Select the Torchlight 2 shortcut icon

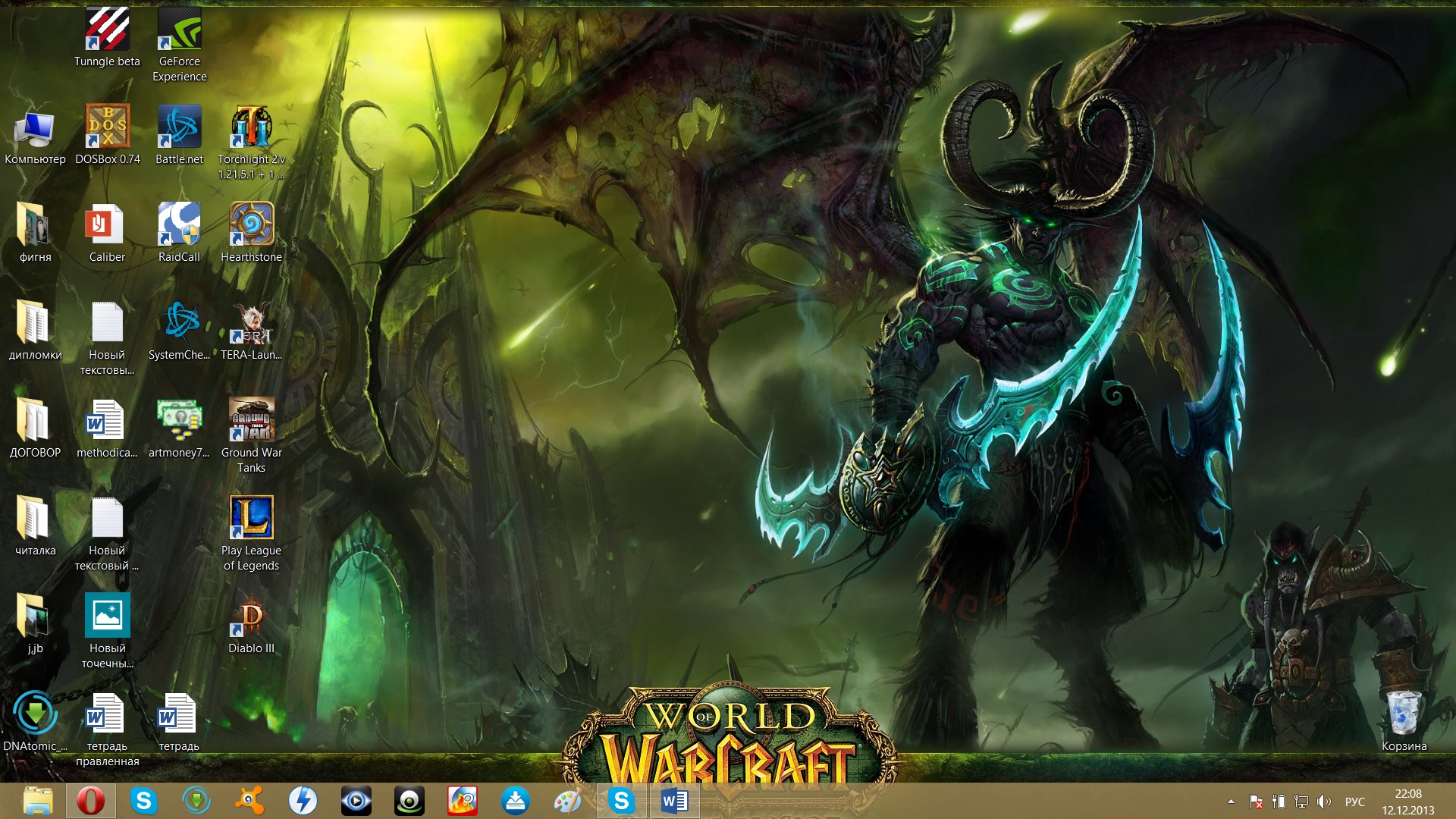[x=251, y=143]
